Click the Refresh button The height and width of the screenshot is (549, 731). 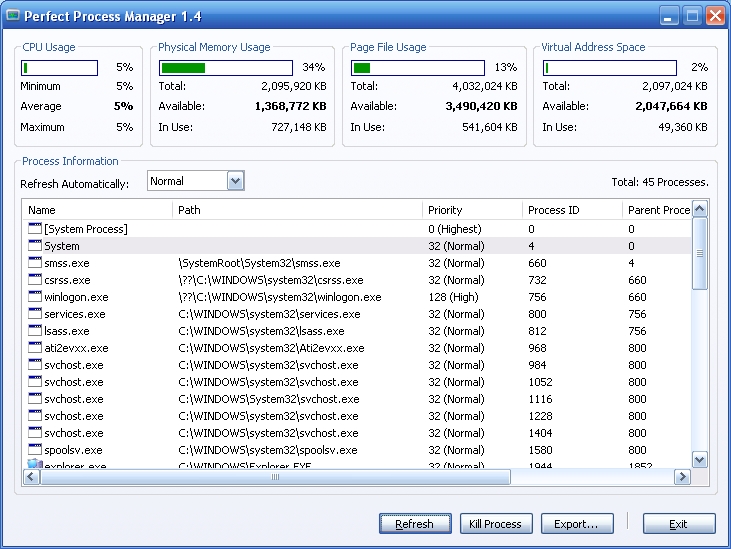[x=415, y=524]
